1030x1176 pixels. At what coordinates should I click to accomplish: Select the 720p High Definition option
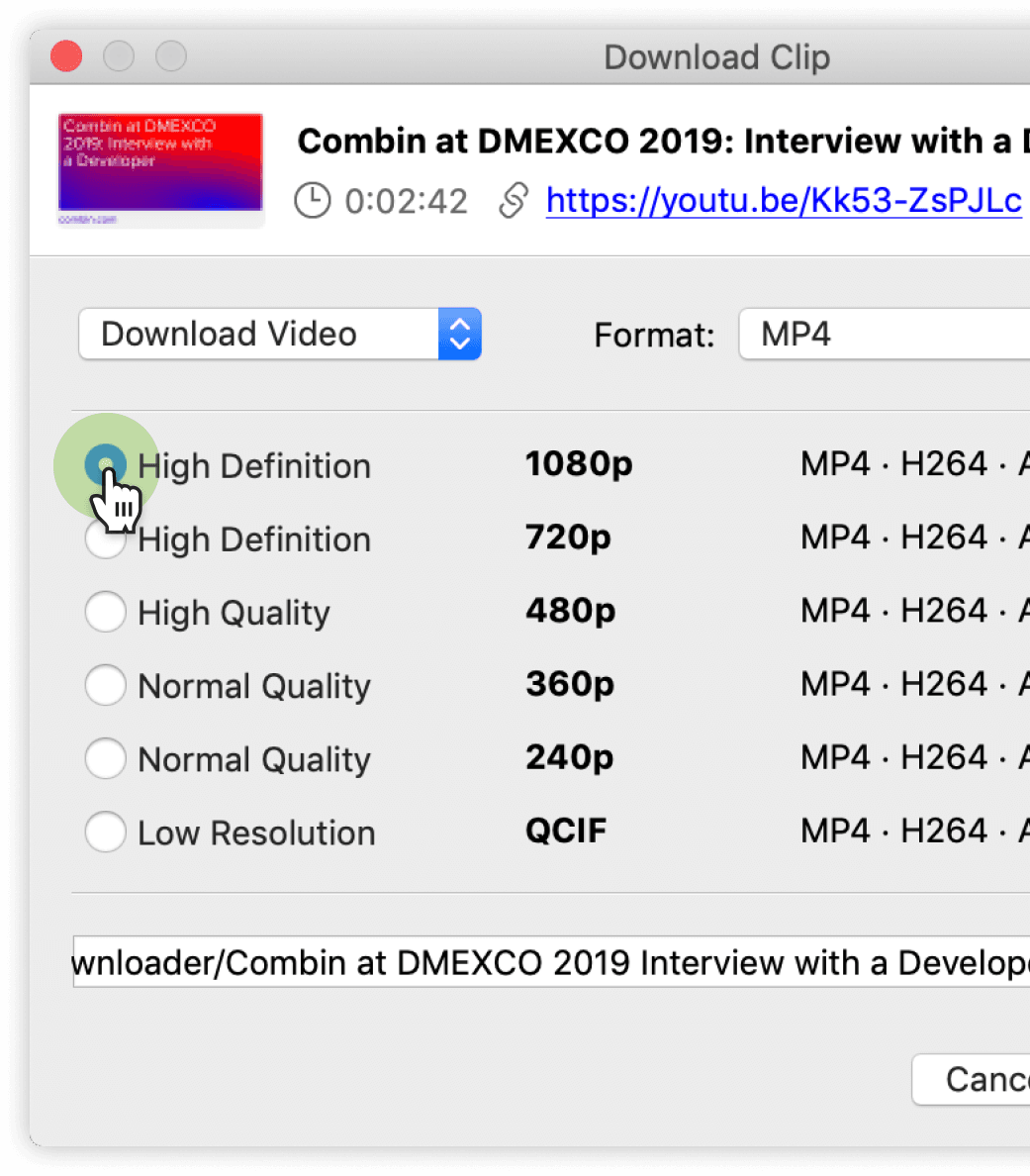(105, 539)
